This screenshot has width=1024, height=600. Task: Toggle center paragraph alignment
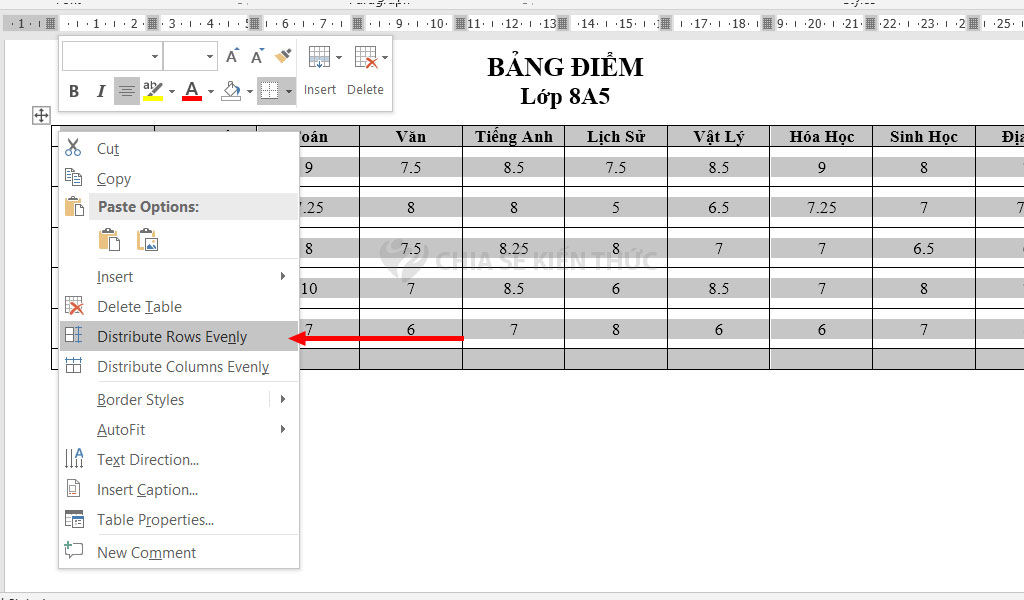click(125, 91)
